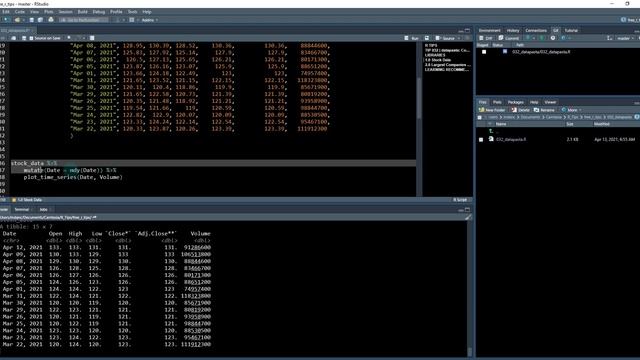The image size is (640, 360).
Task: Select the '1.0 Stock Data' outline entry
Action: click(x=438, y=60)
